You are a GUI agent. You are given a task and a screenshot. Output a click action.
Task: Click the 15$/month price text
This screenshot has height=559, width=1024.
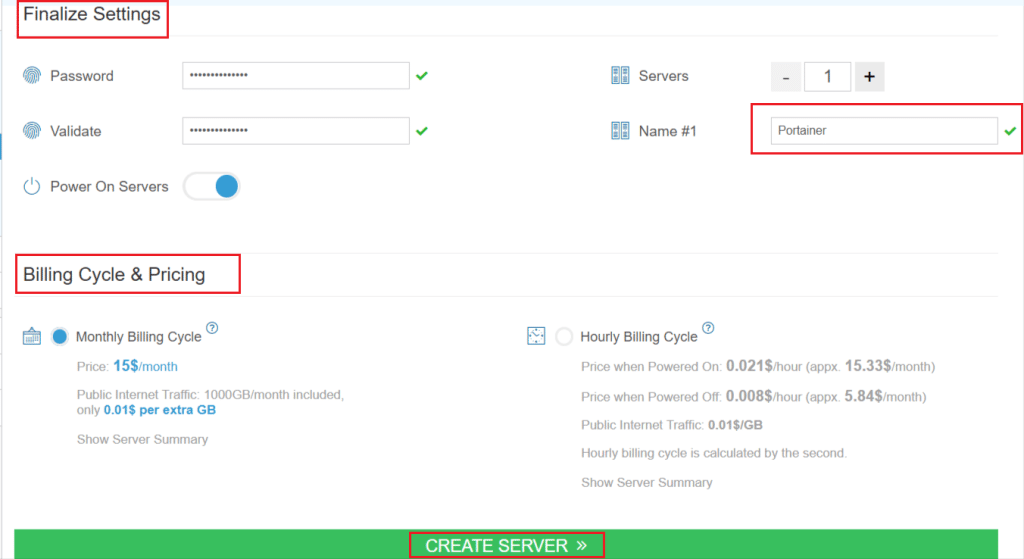[145, 366]
